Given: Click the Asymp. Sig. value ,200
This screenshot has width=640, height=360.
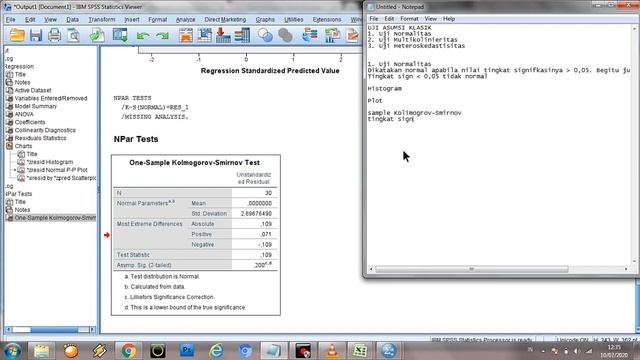Looking at the screenshot, I should coord(262,264).
